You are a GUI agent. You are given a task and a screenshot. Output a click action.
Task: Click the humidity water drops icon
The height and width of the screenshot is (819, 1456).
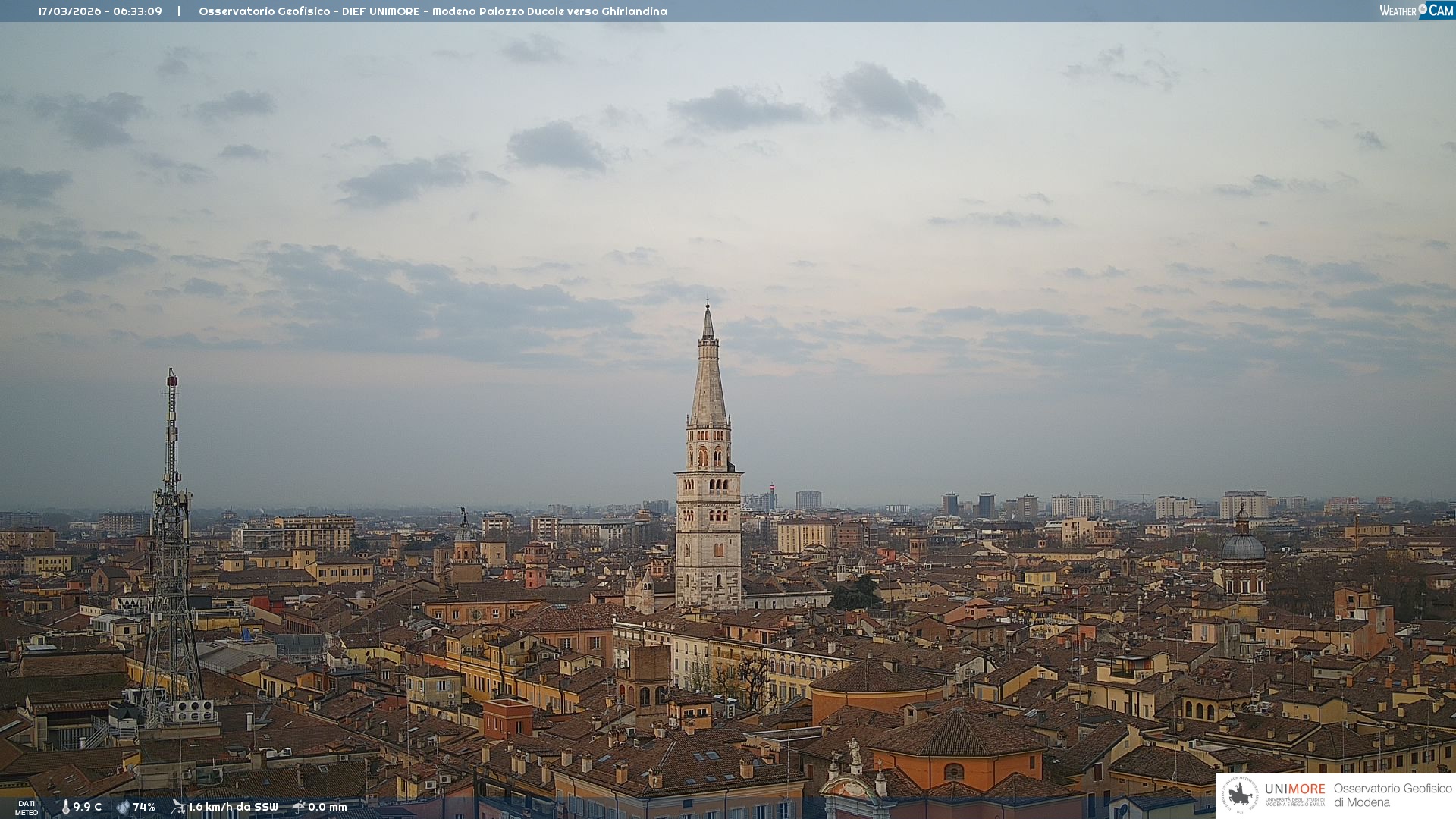123,807
